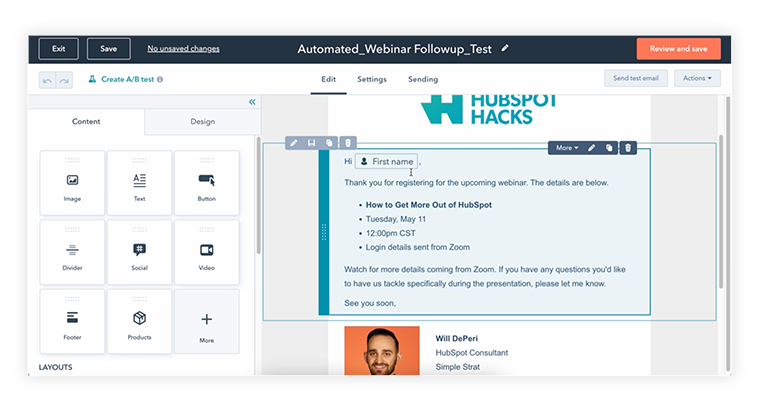Choose the Text module

tap(140, 183)
